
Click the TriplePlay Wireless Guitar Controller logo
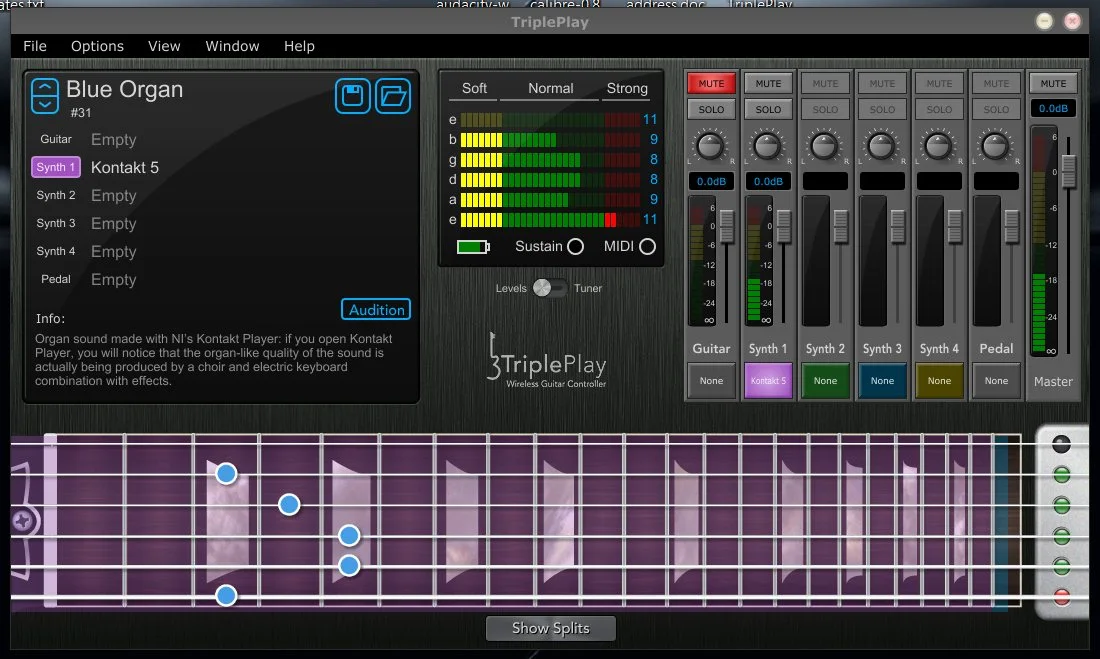pos(546,361)
